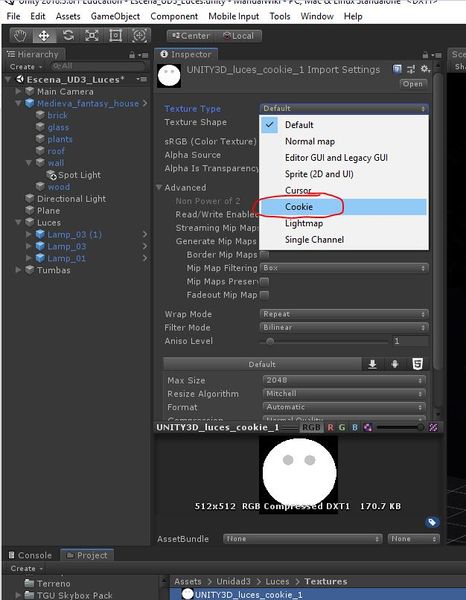466x600 pixels.
Task: Open the Window menu
Action: click(x=317, y=16)
